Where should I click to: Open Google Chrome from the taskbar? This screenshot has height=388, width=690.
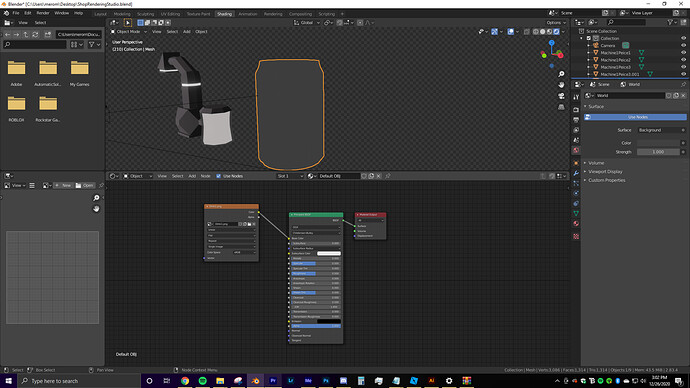pyautogui.click(x=185, y=381)
